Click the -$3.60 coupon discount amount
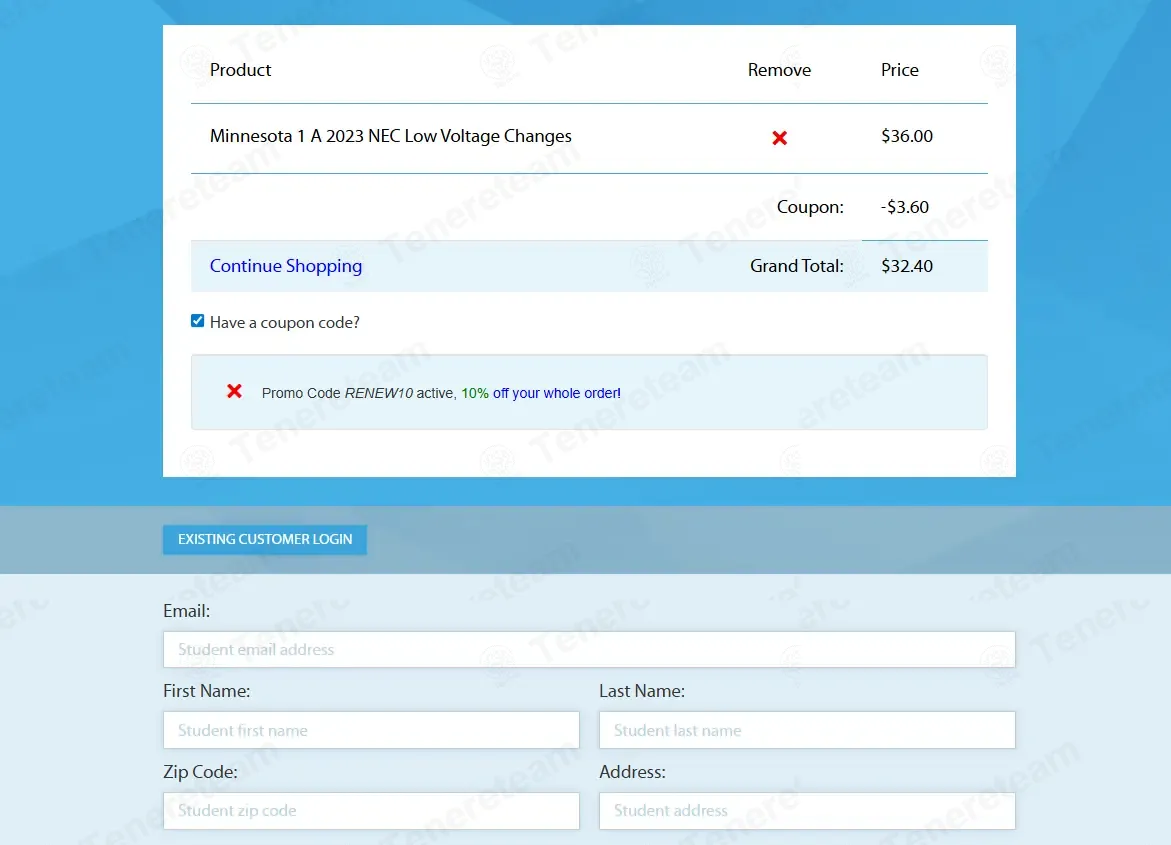Viewport: 1171px width, 845px height. pos(904,207)
